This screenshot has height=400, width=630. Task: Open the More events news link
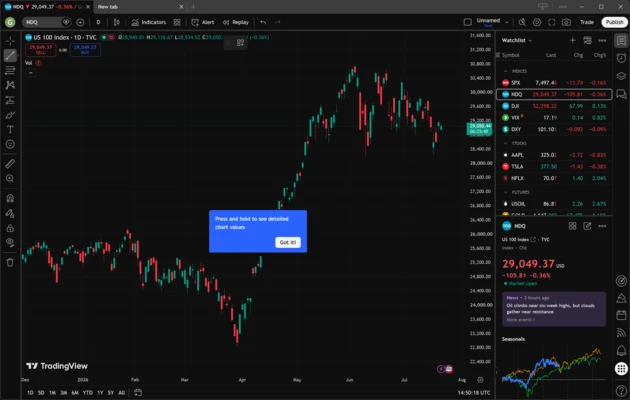click(521, 320)
